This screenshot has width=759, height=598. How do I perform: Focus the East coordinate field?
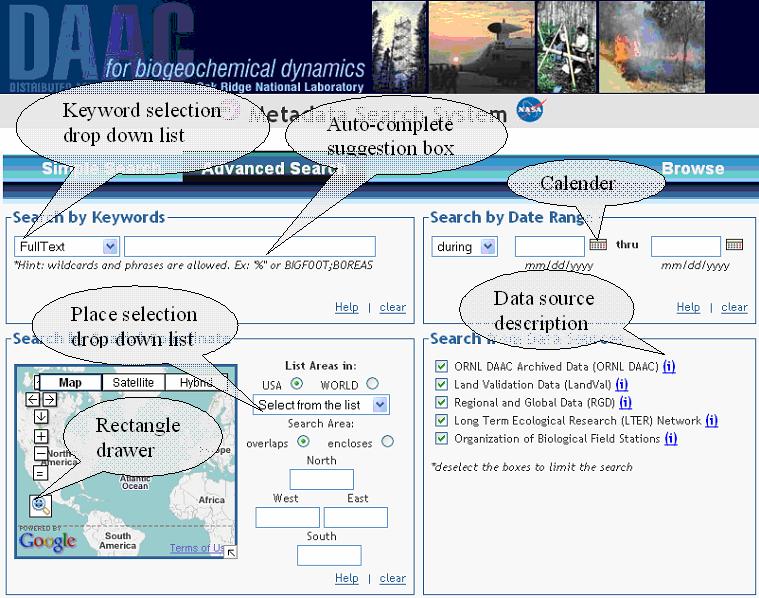click(x=356, y=518)
